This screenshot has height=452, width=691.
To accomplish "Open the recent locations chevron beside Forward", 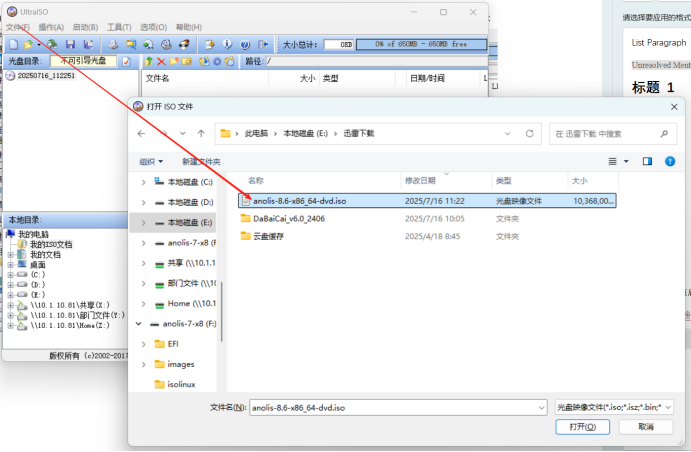I will (x=182, y=133).
